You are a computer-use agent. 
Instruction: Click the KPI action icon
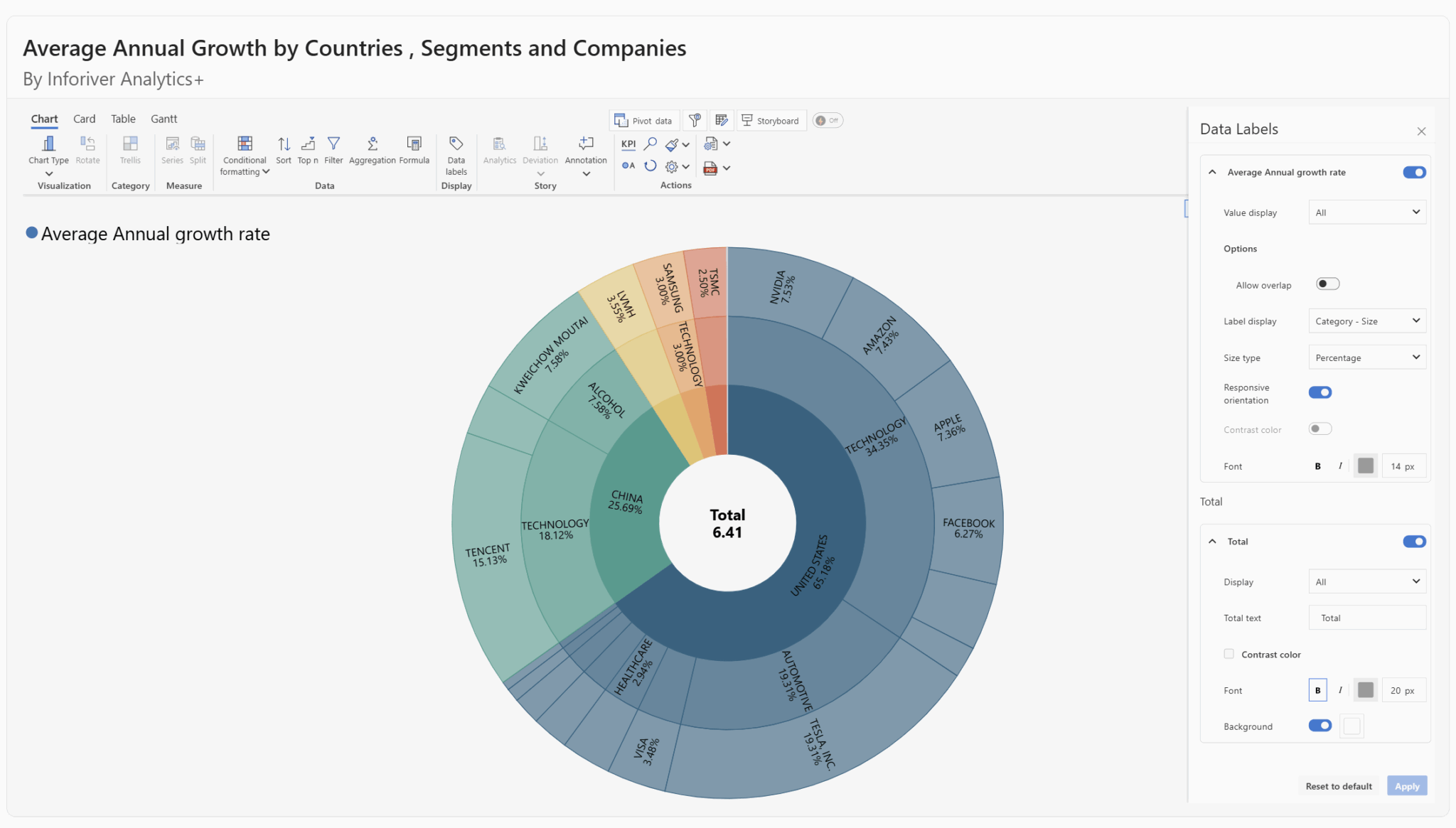(628, 144)
